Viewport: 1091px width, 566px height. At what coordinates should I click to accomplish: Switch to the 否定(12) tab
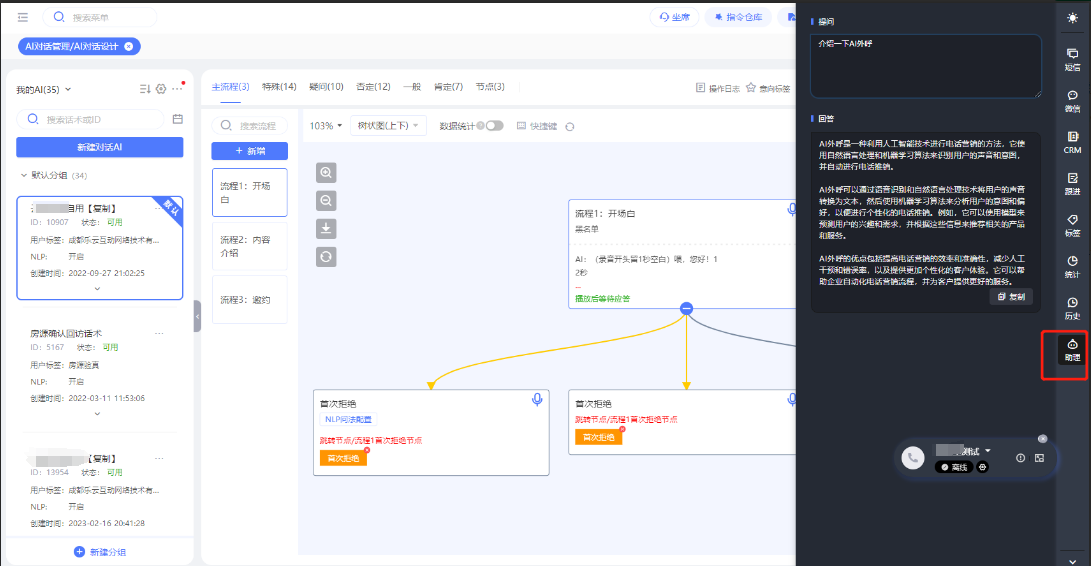(373, 87)
